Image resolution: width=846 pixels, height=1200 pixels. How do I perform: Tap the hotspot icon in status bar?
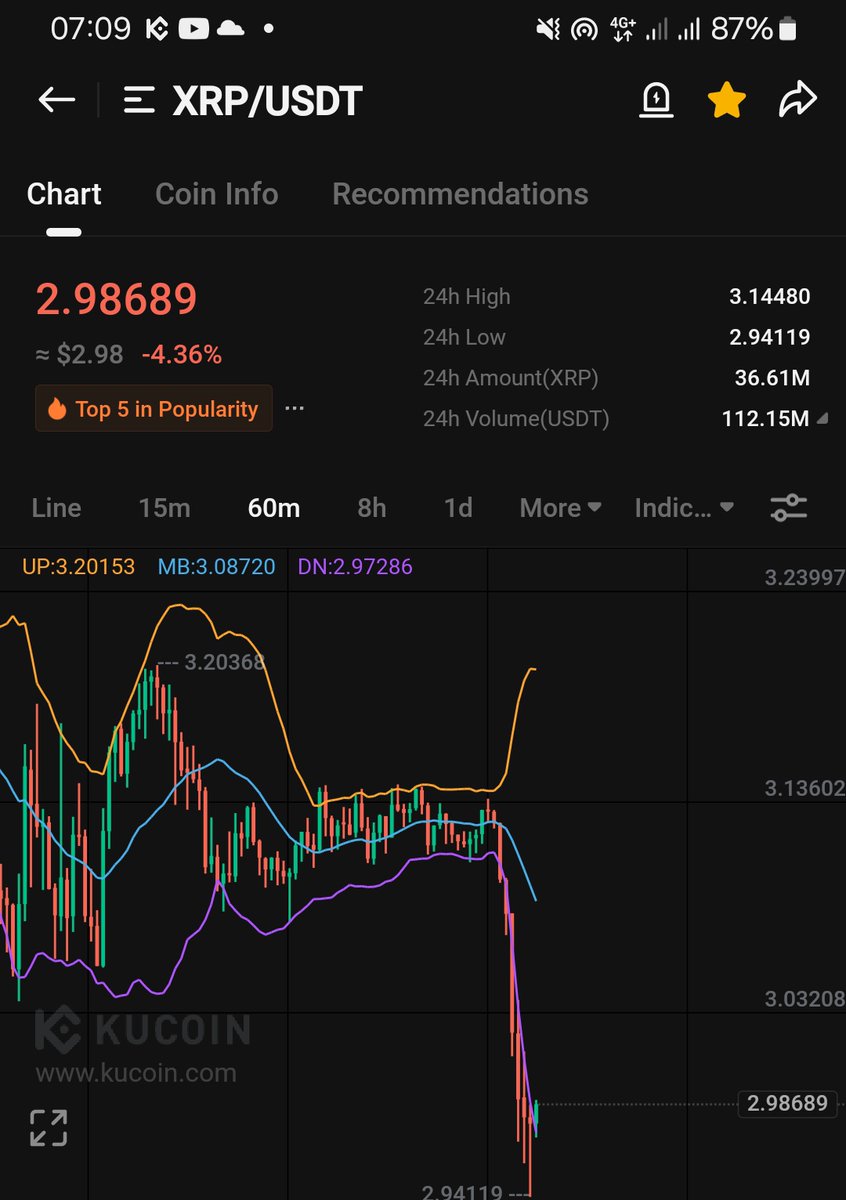tap(583, 29)
